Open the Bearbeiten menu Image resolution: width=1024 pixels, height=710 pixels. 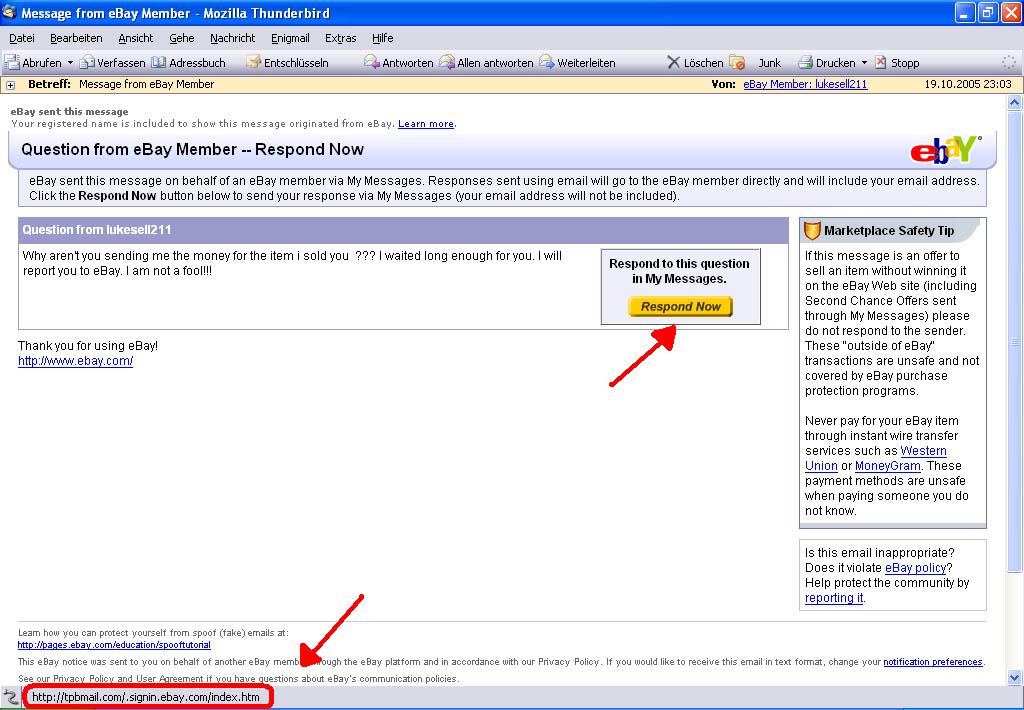pyautogui.click(x=76, y=38)
